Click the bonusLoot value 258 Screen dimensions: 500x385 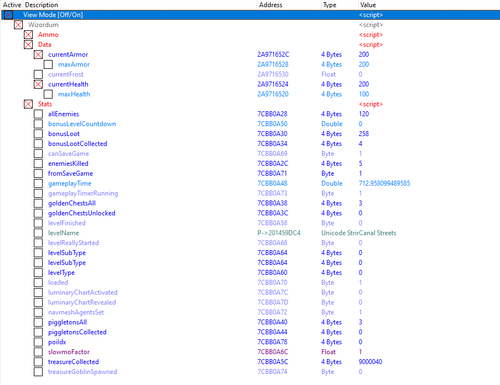point(364,134)
